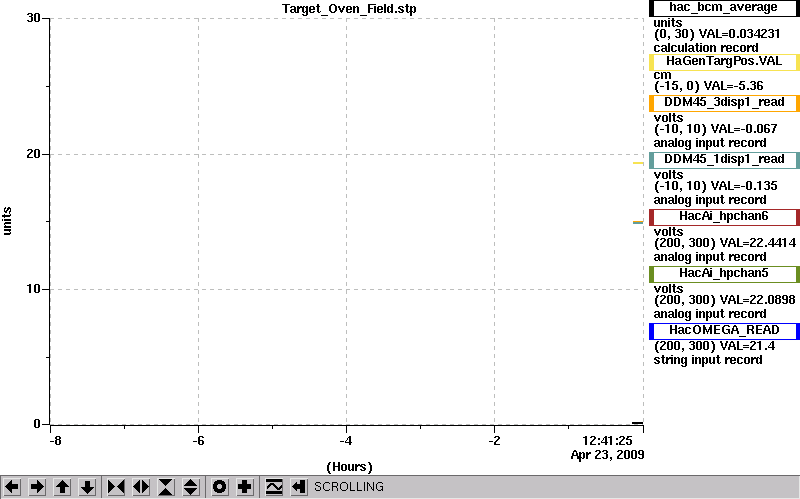The width and height of the screenshot is (800, 499).
Task: Click the SCROLLING status text
Action: 349,487
